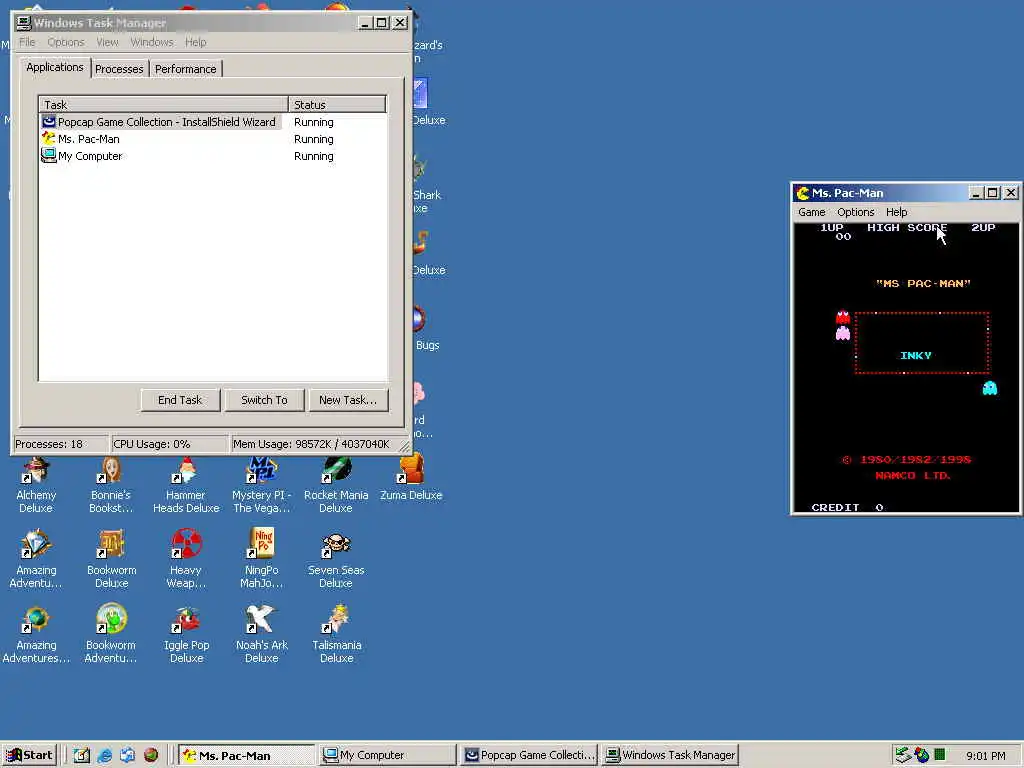Open Task Manager Windows menu
The image size is (1024, 768).
152,42
